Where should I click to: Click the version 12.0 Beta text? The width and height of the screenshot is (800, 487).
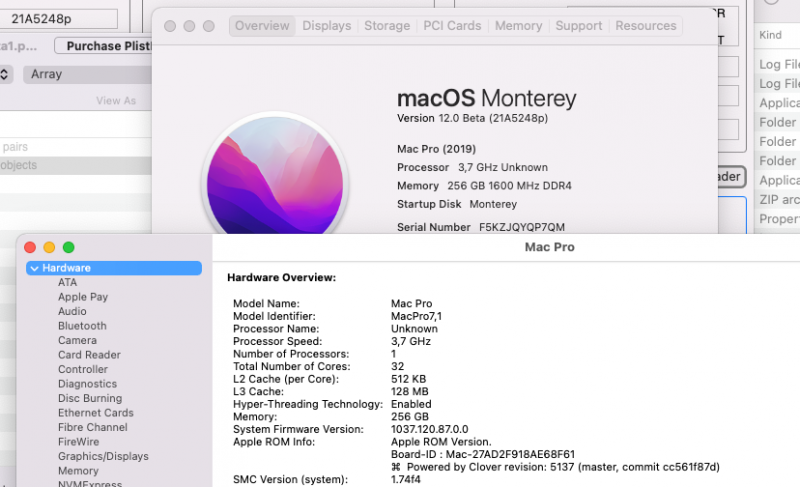tap(472, 118)
